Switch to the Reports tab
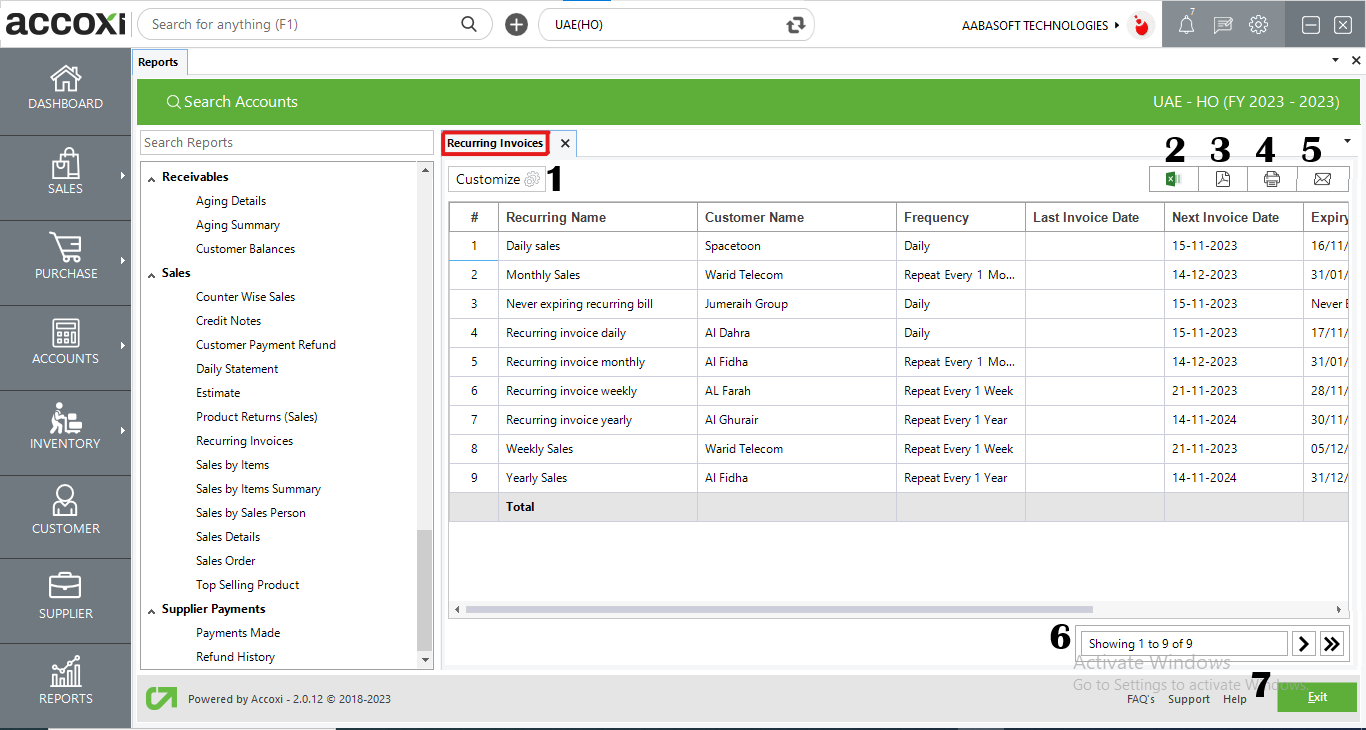Image resolution: width=1366 pixels, height=730 pixels. tap(159, 61)
